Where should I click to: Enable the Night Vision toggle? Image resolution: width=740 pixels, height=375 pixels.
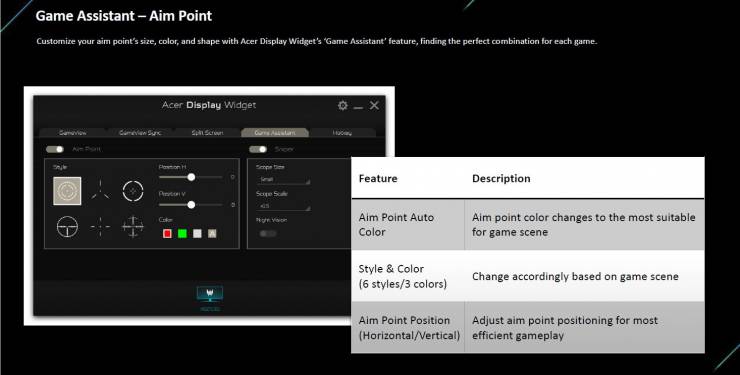268,233
